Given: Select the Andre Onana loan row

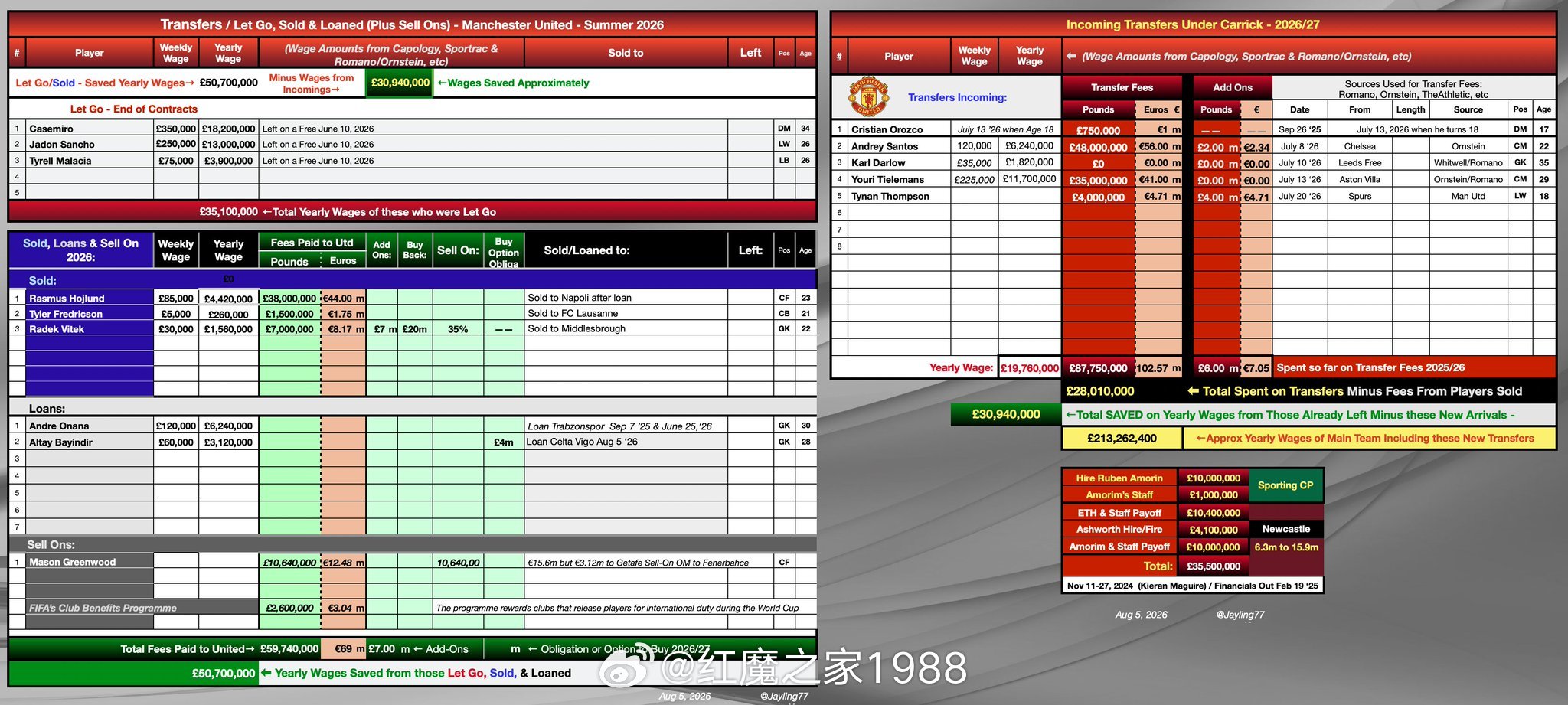Looking at the screenshot, I should (412, 426).
